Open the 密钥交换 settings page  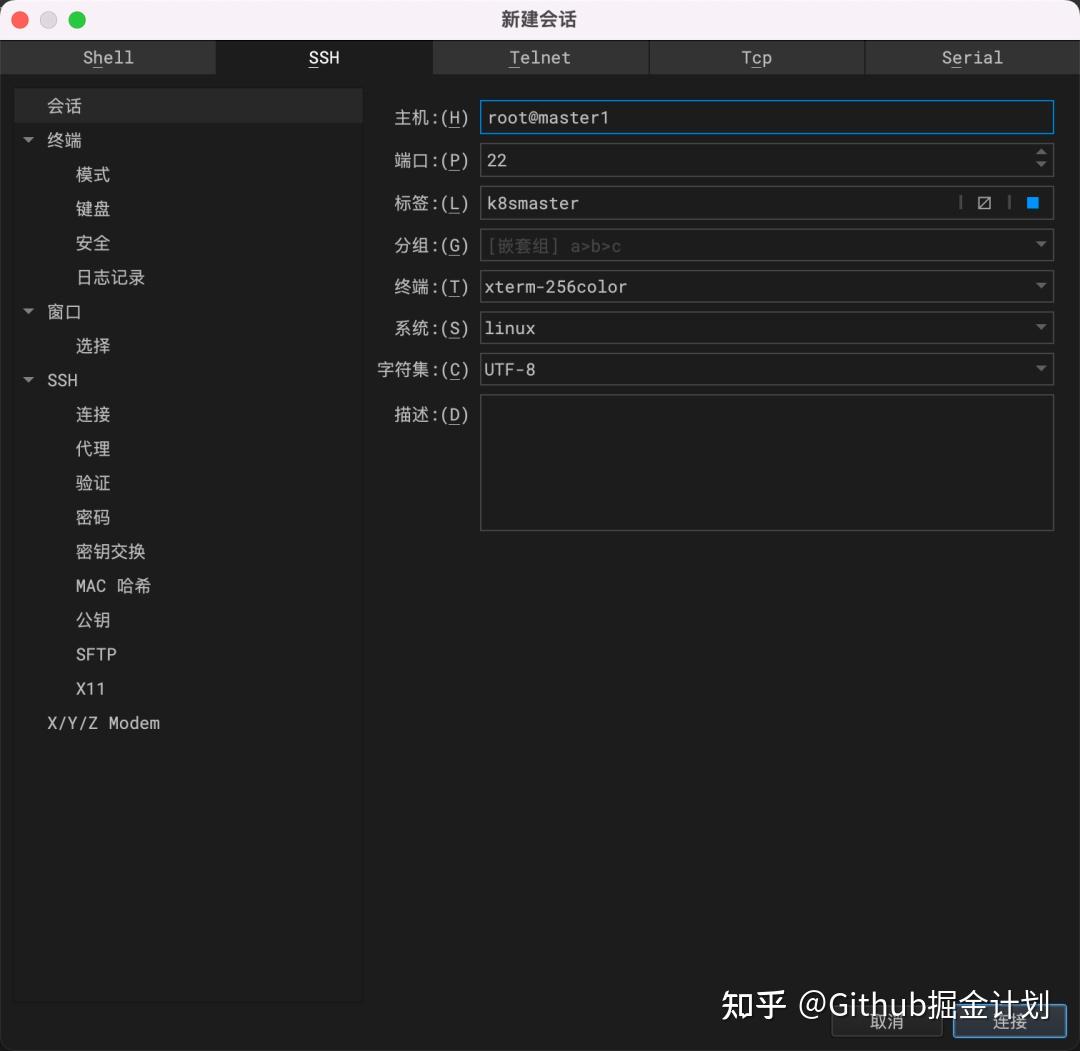point(110,552)
